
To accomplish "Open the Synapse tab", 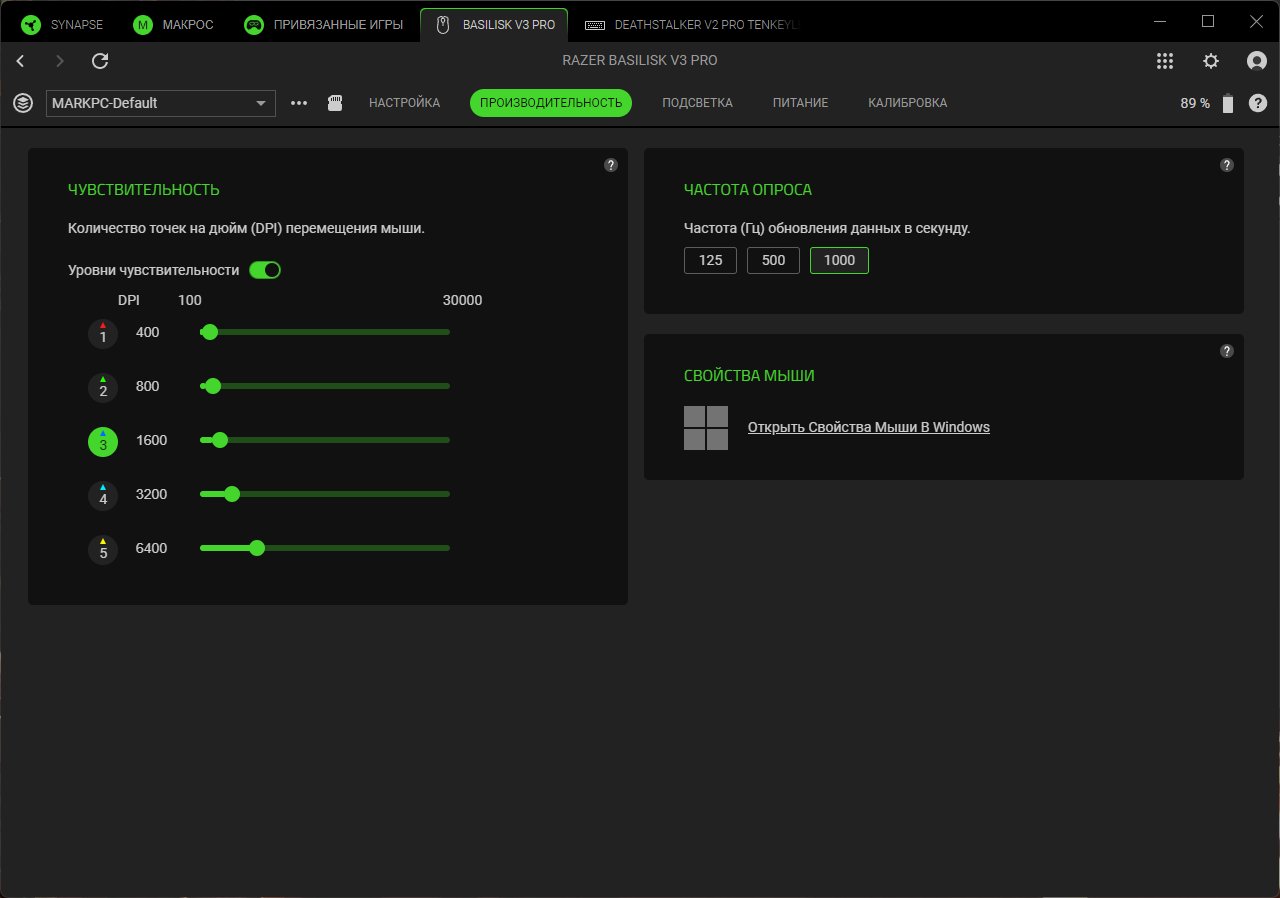I will pyautogui.click(x=63, y=24).
